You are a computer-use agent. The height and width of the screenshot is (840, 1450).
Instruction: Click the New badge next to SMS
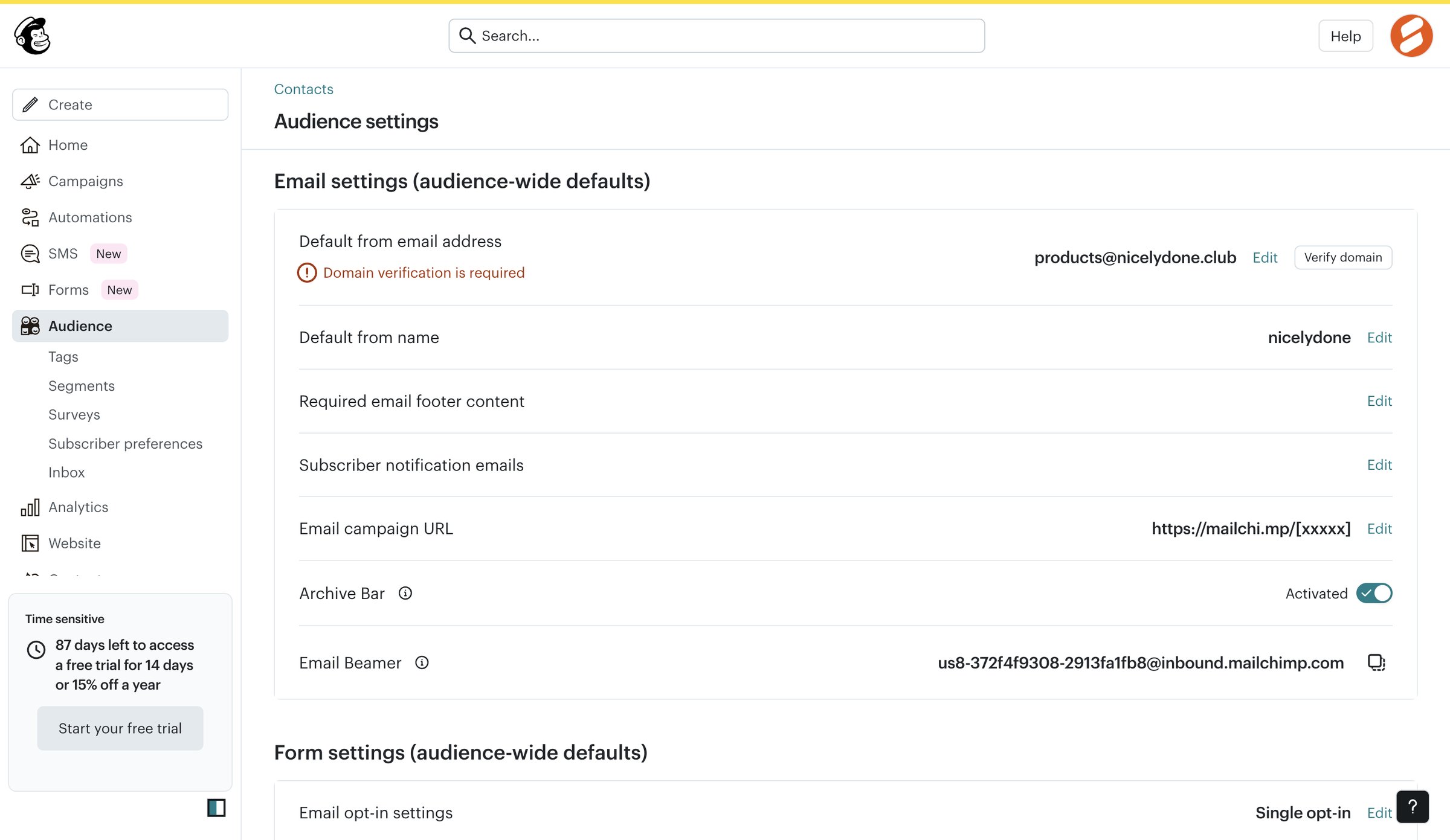pos(108,254)
